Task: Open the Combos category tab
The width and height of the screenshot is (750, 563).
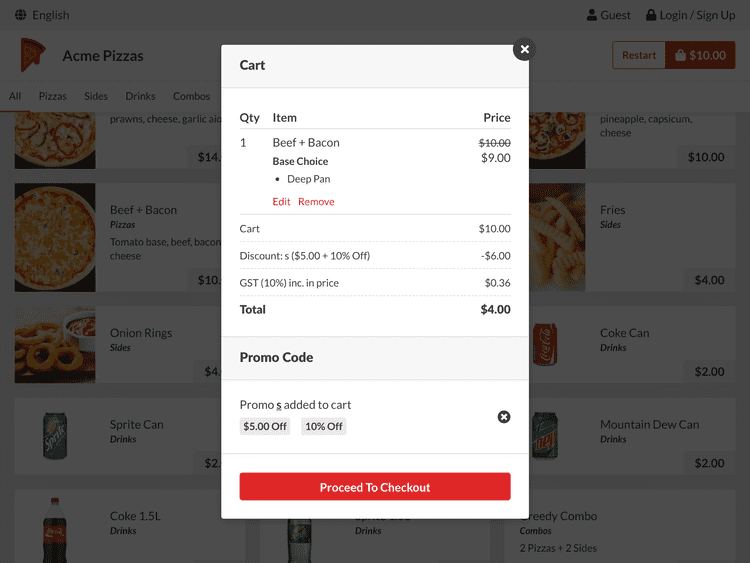Action: pyautogui.click(x=191, y=96)
